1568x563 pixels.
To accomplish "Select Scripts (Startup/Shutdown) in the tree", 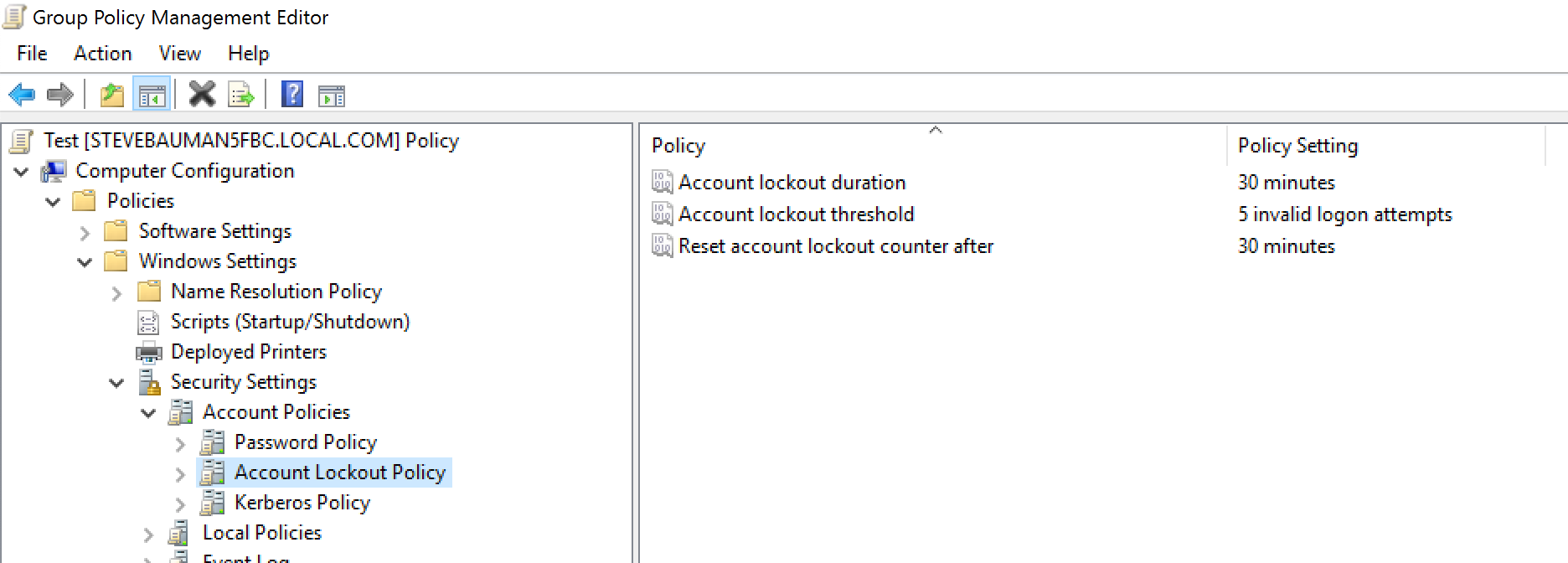I will (290, 322).
